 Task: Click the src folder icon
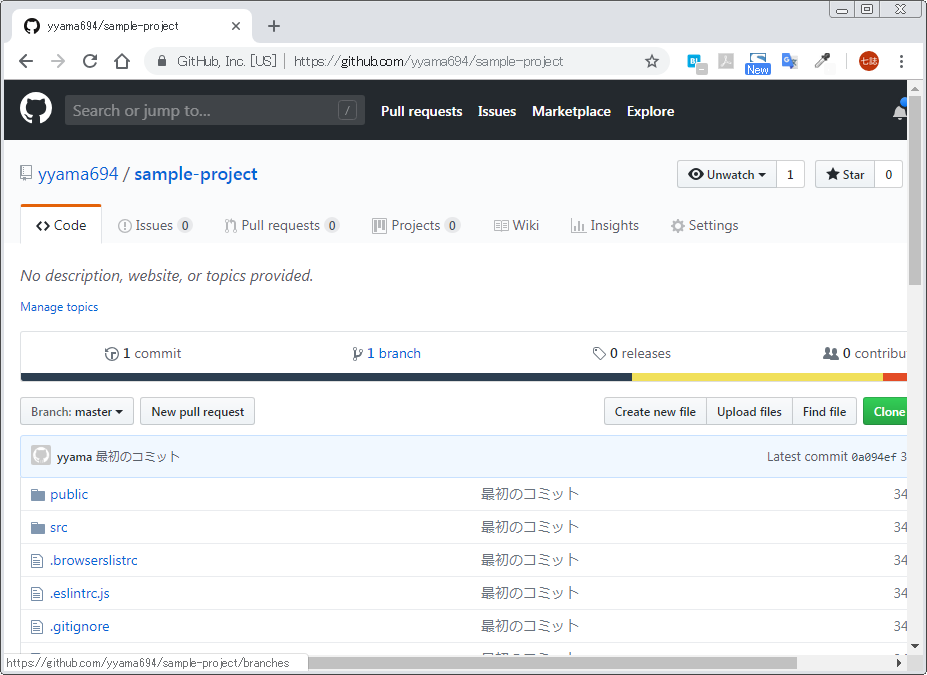click(38, 528)
